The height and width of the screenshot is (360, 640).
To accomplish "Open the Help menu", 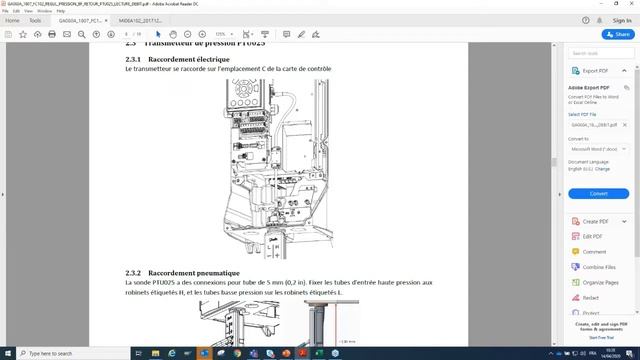I will 61,11.
